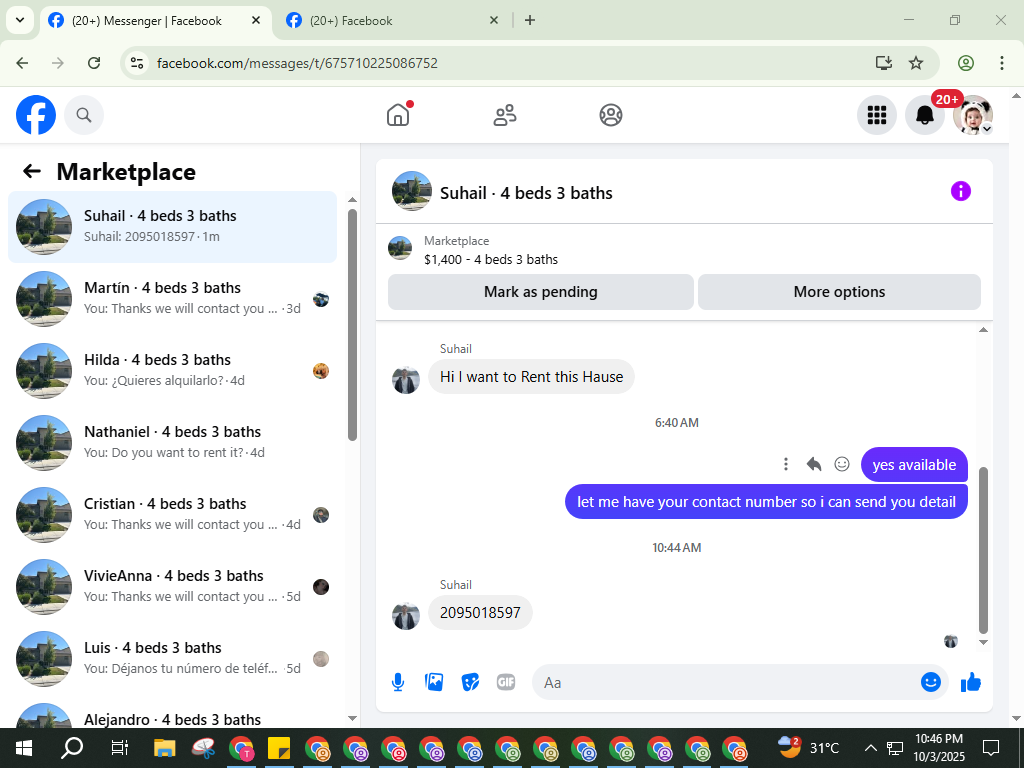Open the Suhail conversation in list
This screenshot has width=1024, height=768.
pyautogui.click(x=172, y=227)
